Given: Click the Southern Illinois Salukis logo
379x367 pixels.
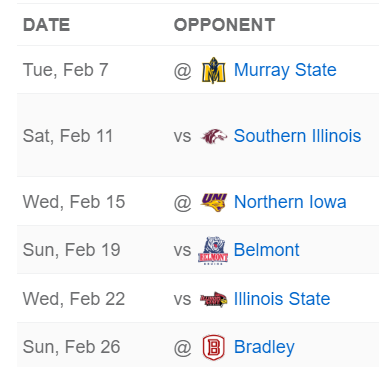Looking at the screenshot, I should (214, 136).
